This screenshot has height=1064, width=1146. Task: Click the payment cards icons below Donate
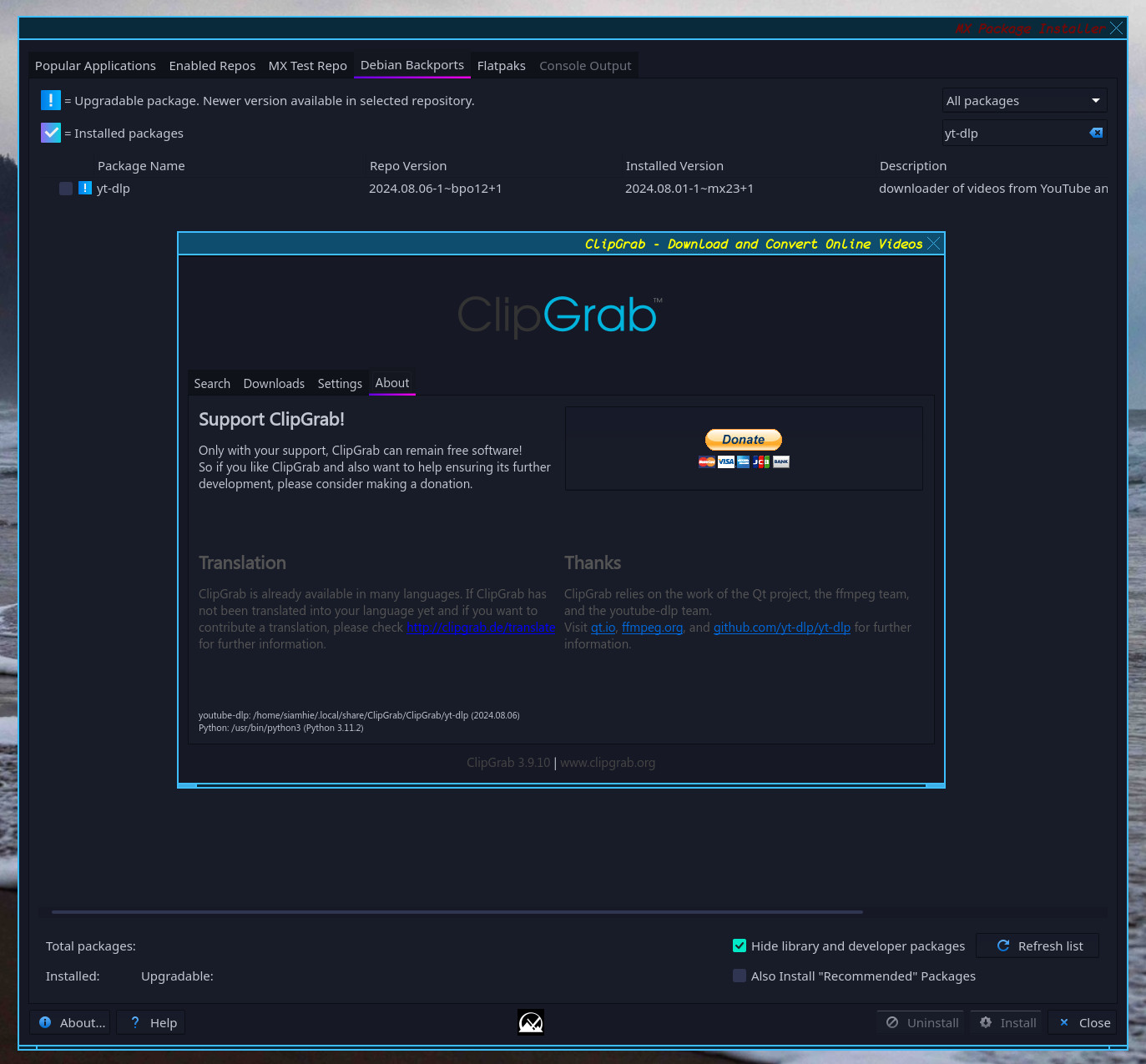tap(744, 461)
